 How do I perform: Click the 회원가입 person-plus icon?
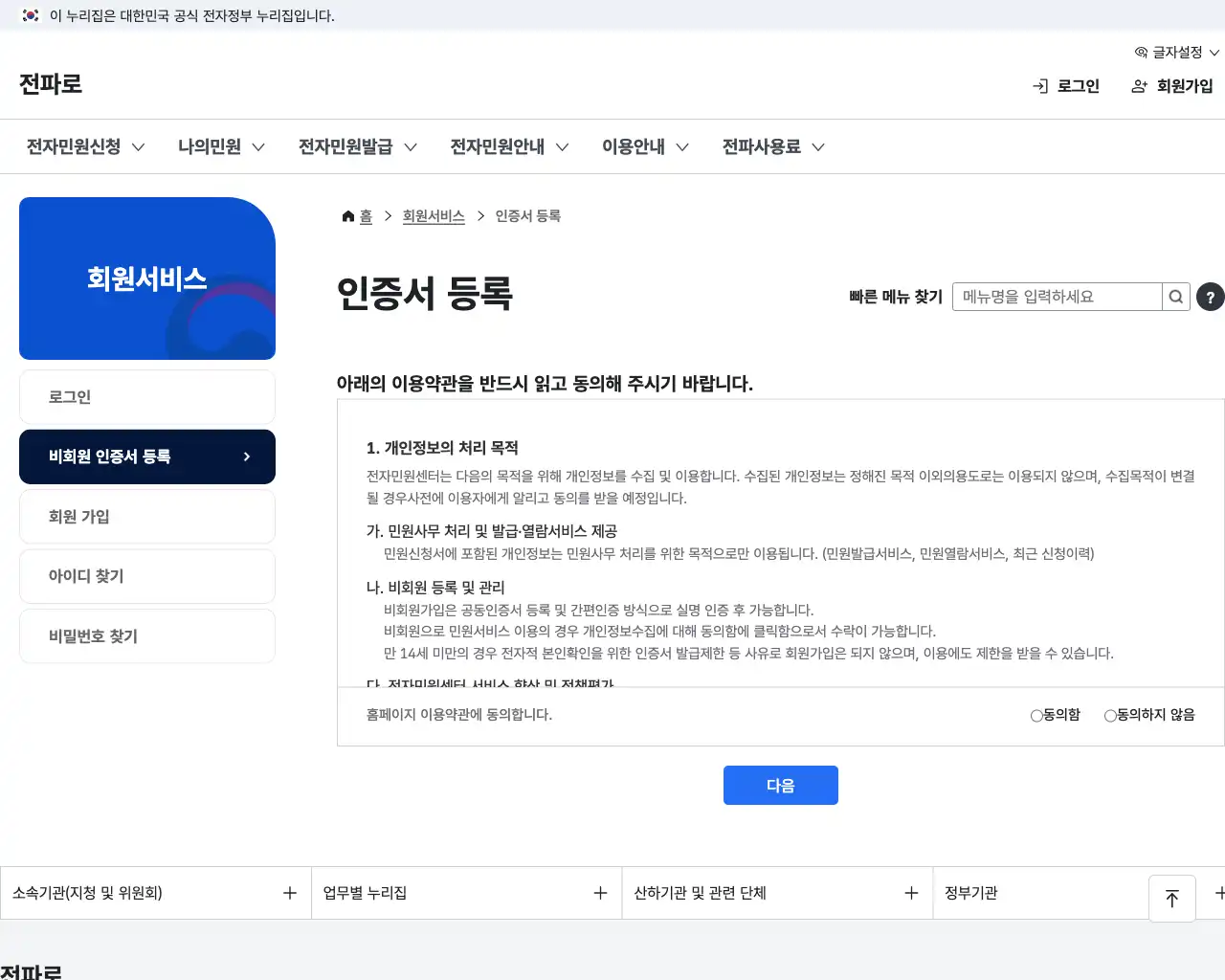point(1139,86)
